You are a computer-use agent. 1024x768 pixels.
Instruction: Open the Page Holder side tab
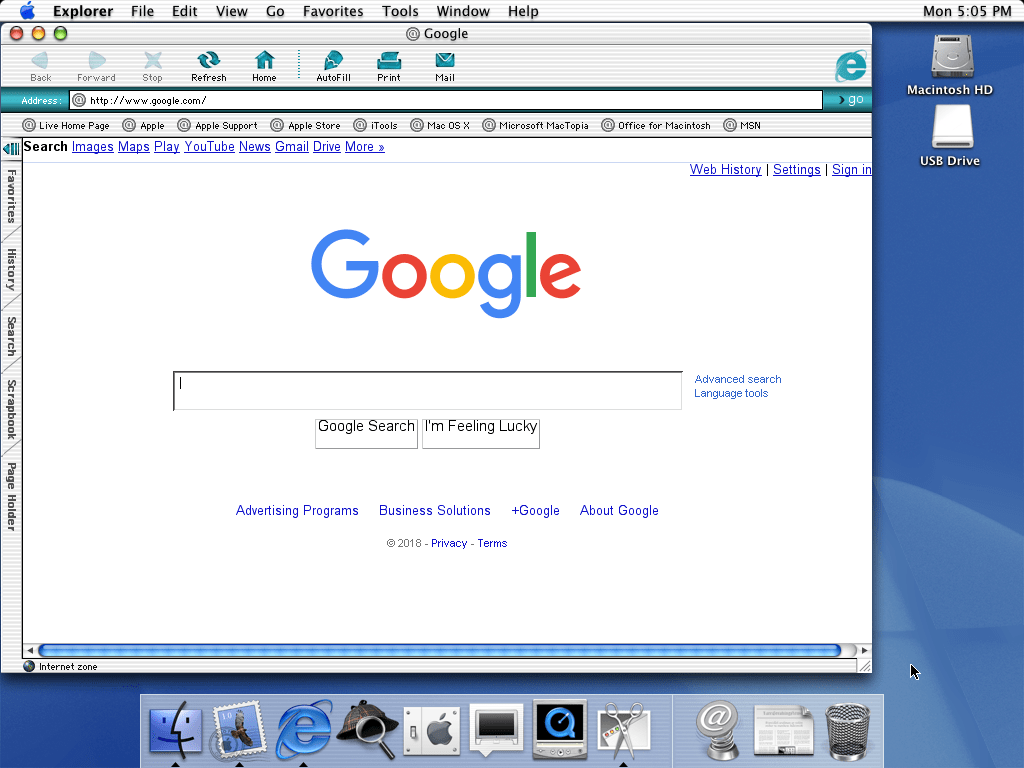tap(11, 496)
